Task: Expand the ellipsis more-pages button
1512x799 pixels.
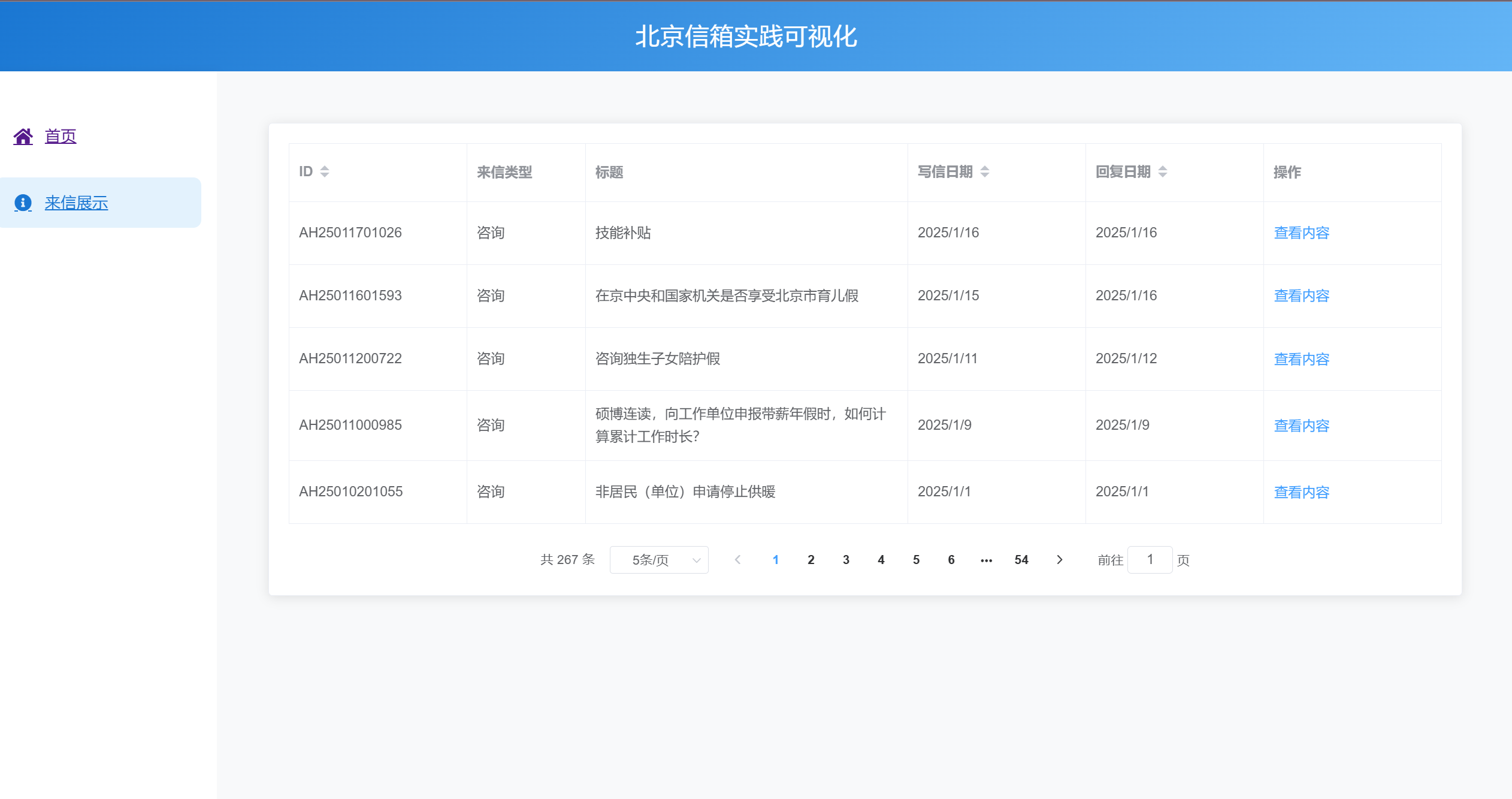Action: pyautogui.click(x=986, y=560)
